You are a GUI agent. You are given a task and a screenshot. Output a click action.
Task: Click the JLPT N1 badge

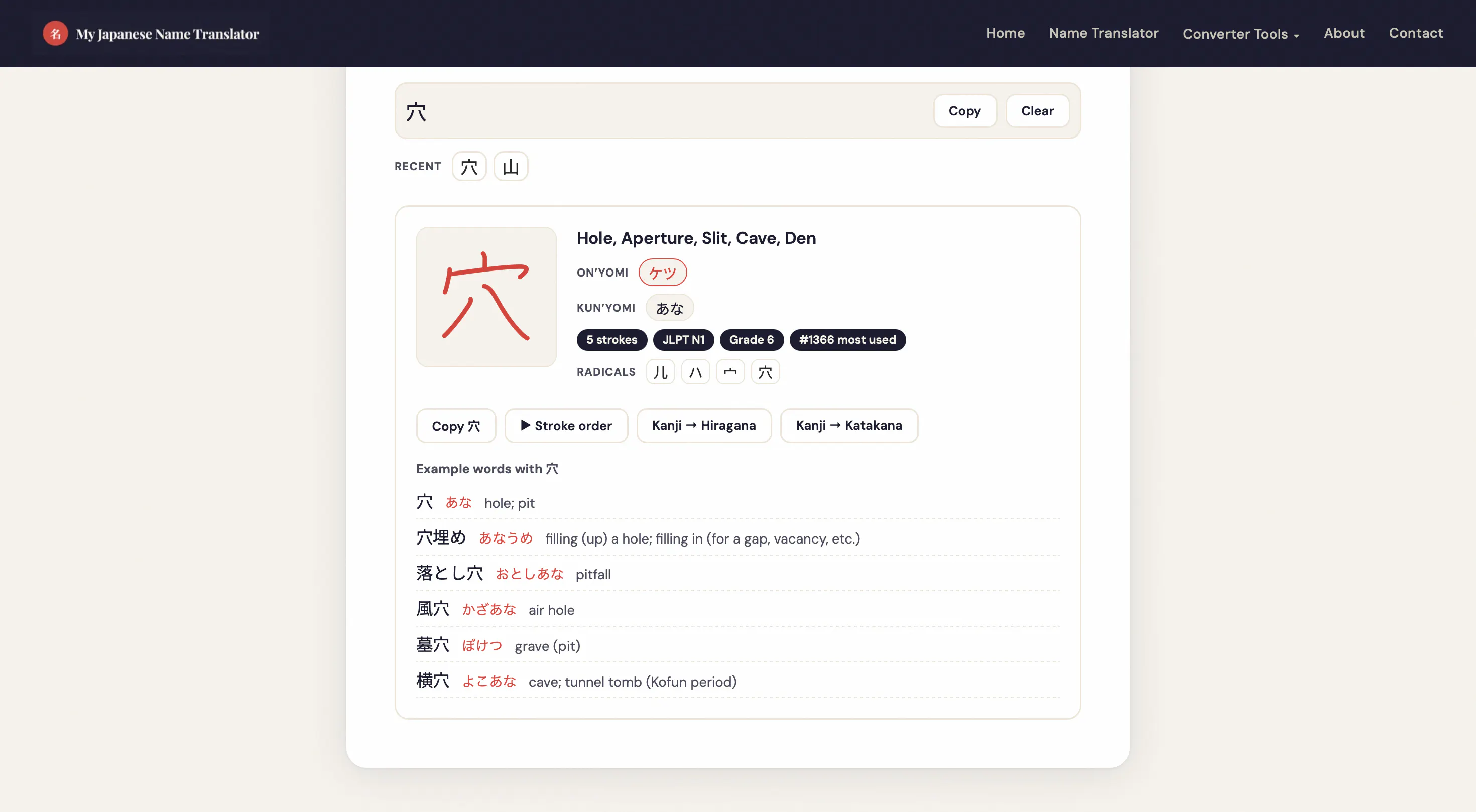point(683,340)
